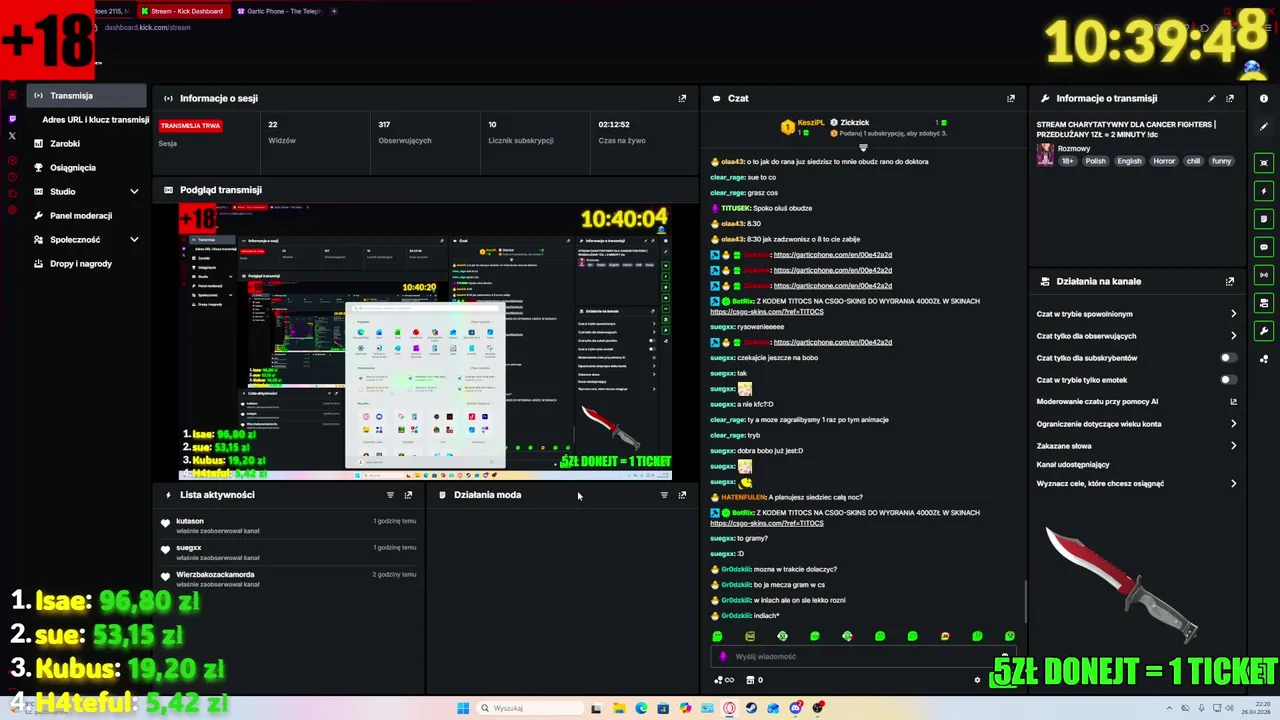Screen dimensions: 1280x720
Task: Open Discord from the taskbar
Action: coord(796,708)
